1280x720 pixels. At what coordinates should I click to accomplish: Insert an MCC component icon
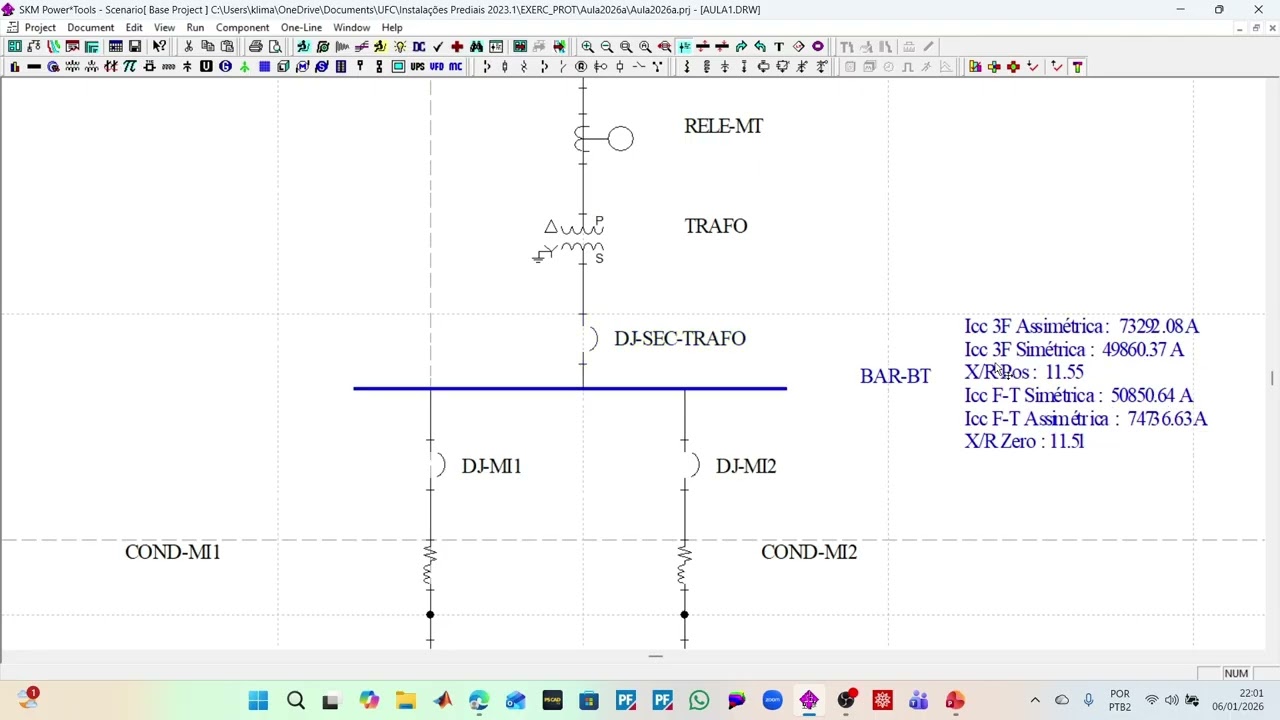pos(456,66)
